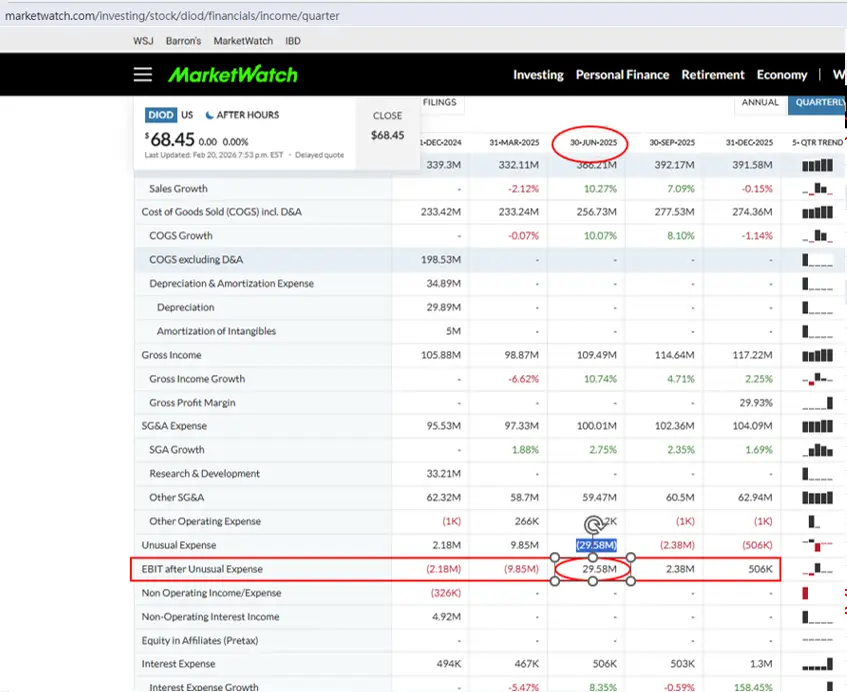Click the Filings tab
The width and height of the screenshot is (847, 692).
(440, 102)
